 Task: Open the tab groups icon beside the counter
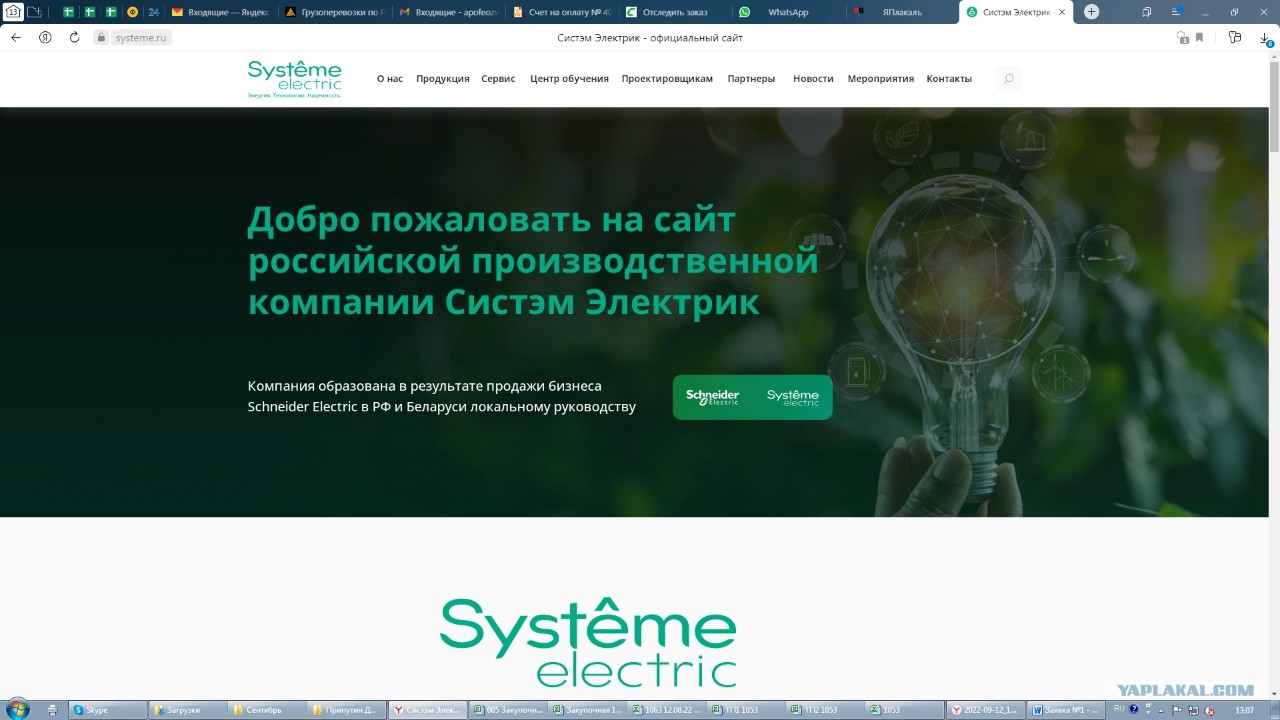pyautogui.click(x=35, y=12)
